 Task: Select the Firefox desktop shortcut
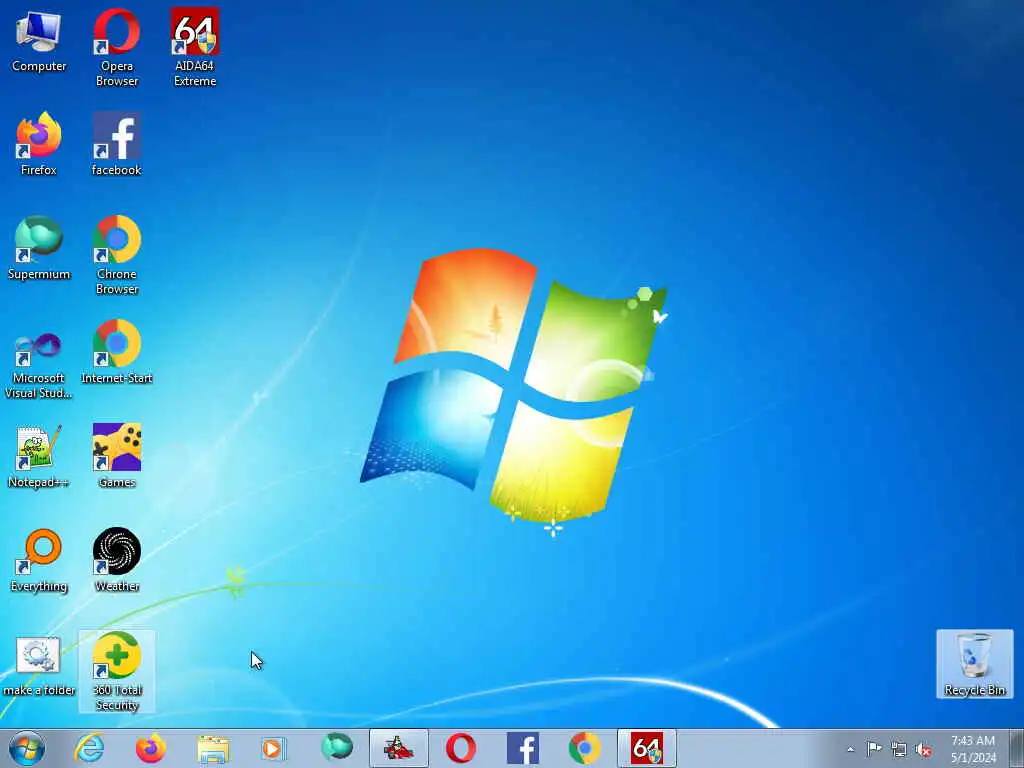pos(39,144)
